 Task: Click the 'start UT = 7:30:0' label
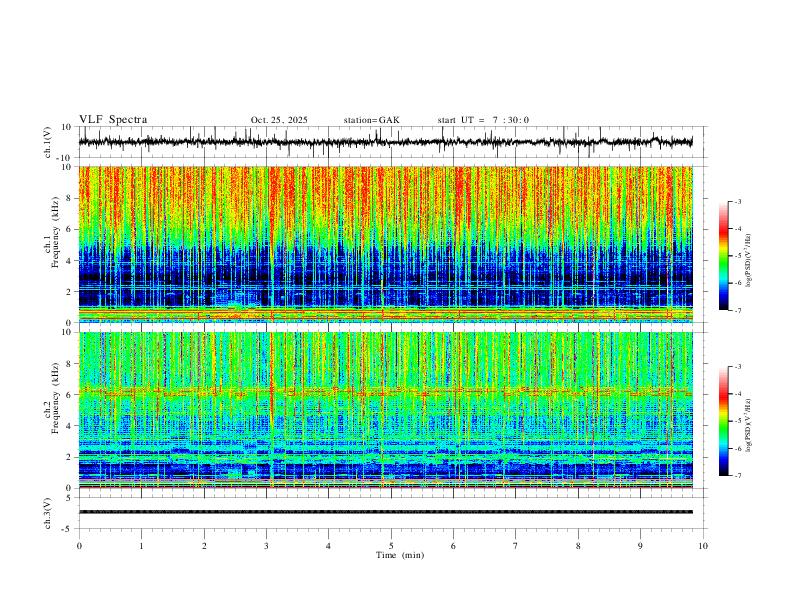(483, 120)
